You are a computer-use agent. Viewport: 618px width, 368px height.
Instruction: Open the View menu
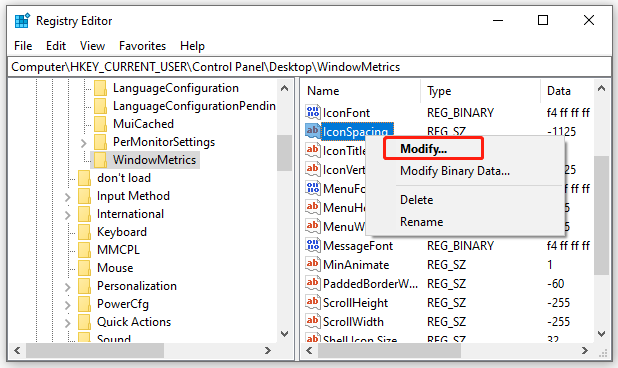92,46
